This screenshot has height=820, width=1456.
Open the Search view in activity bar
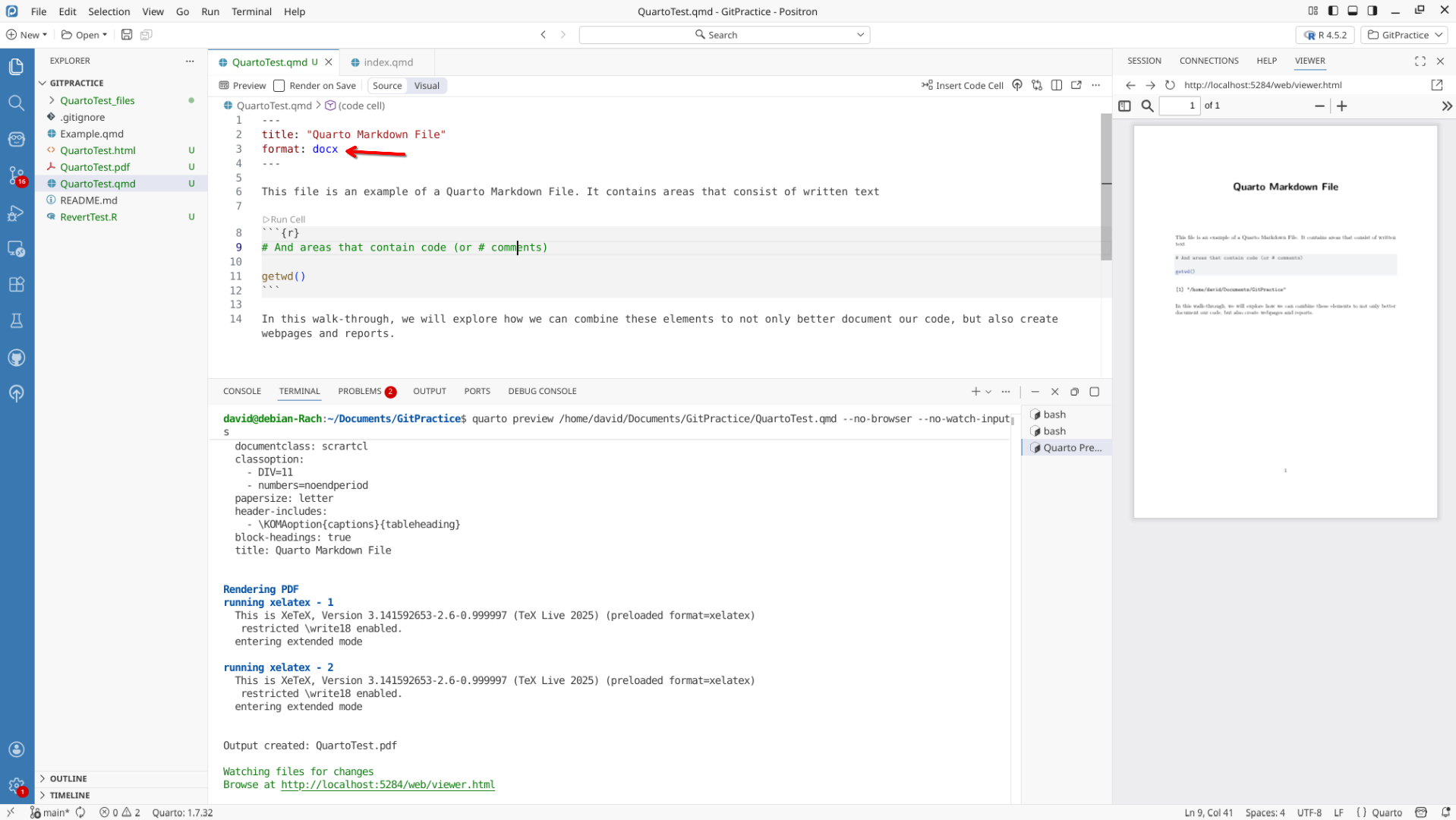16,102
